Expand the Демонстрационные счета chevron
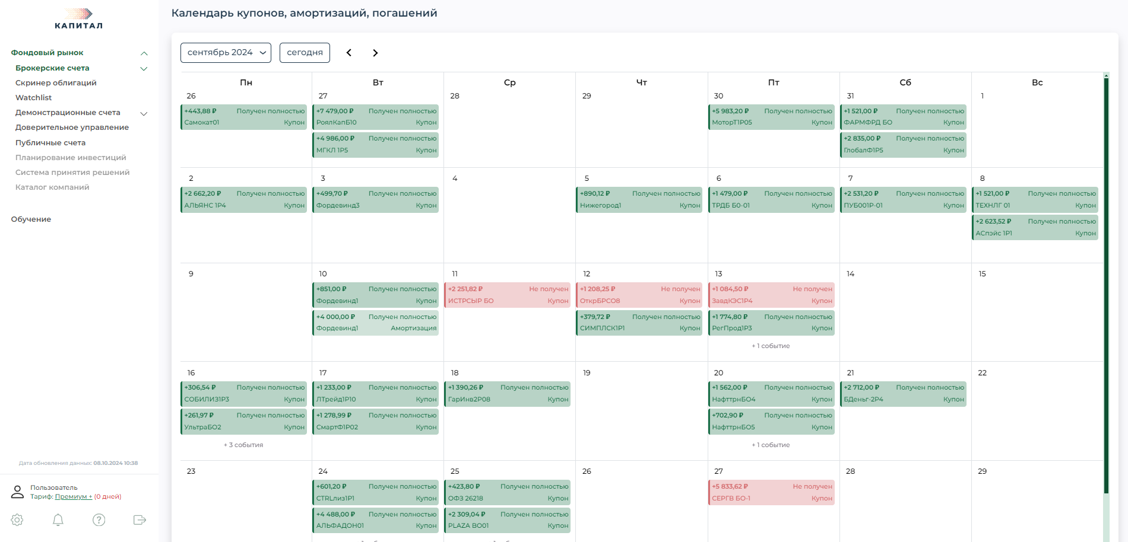Image resolution: width=1128 pixels, height=542 pixels. click(144, 114)
